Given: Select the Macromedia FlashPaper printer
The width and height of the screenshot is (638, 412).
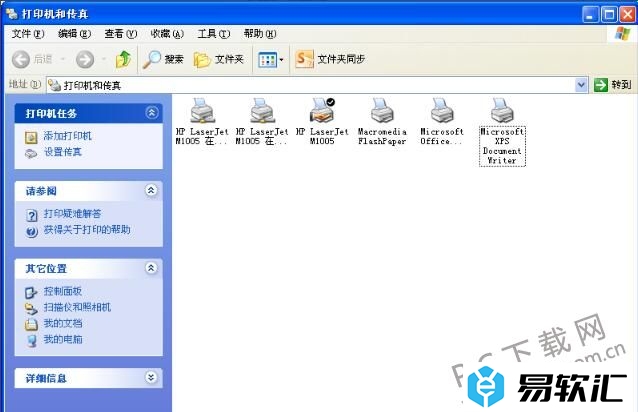Looking at the screenshot, I should [382, 121].
